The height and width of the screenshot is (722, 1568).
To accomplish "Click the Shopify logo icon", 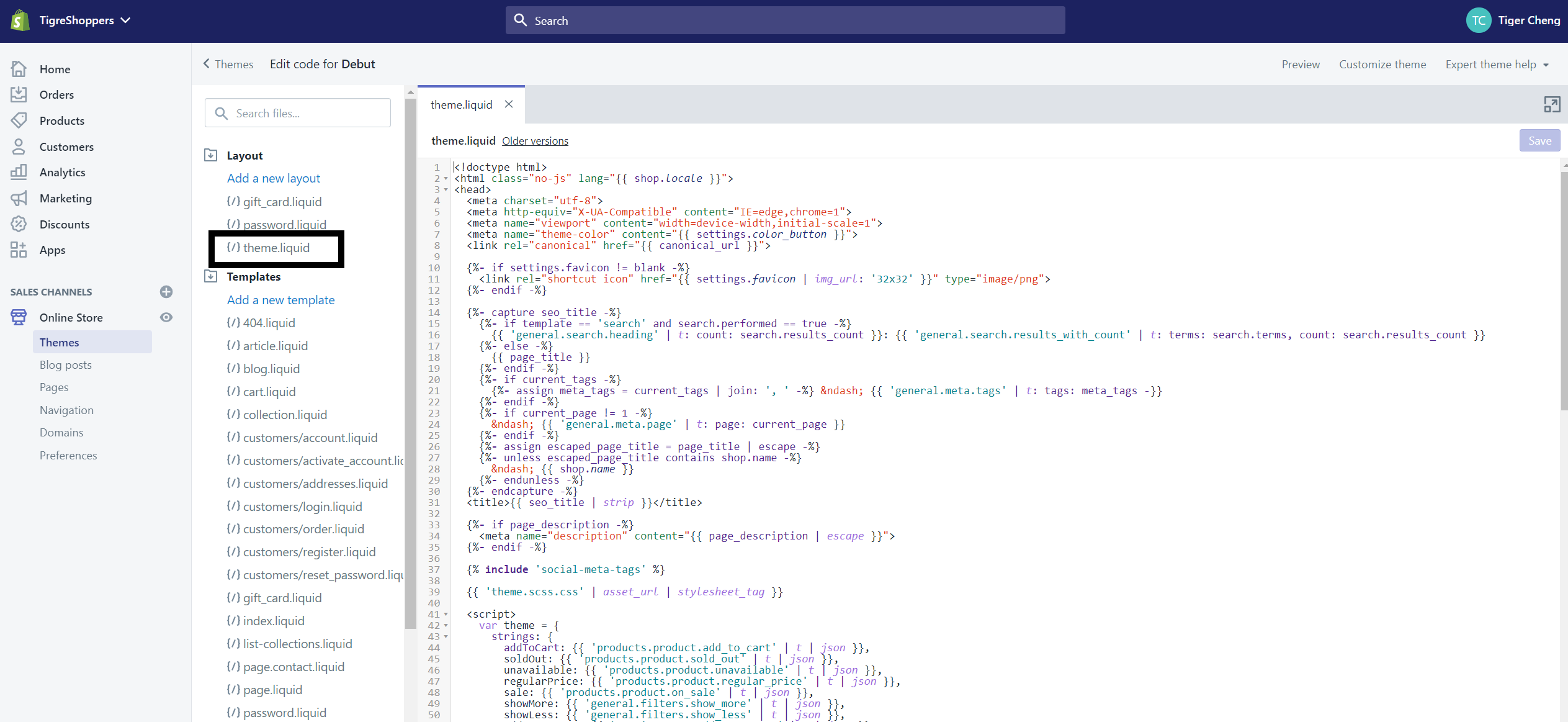I will [19, 20].
